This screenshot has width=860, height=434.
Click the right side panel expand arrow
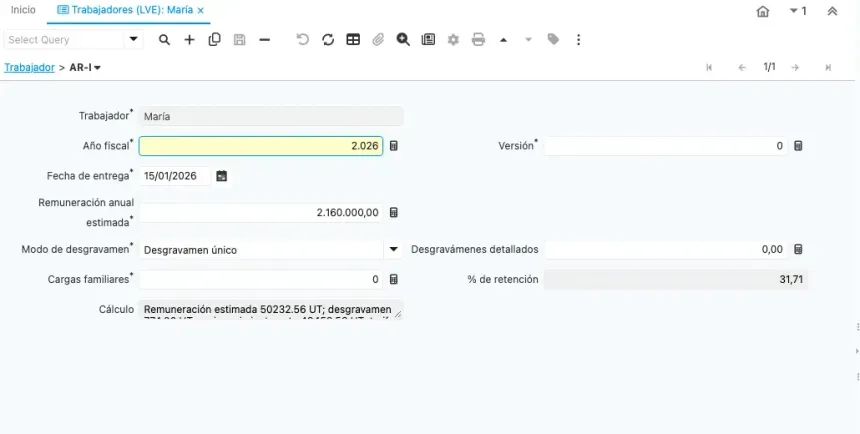[x=857, y=351]
